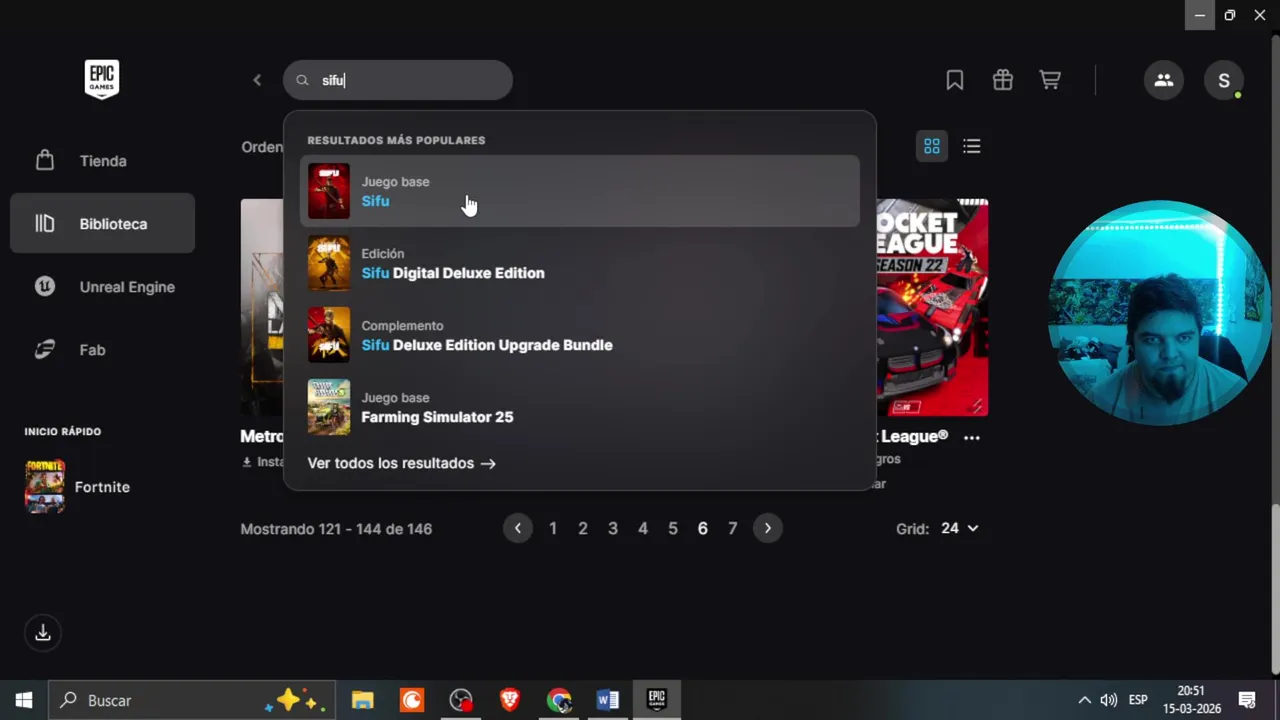
Task: Open Brave browser from taskbar
Action: pos(510,700)
